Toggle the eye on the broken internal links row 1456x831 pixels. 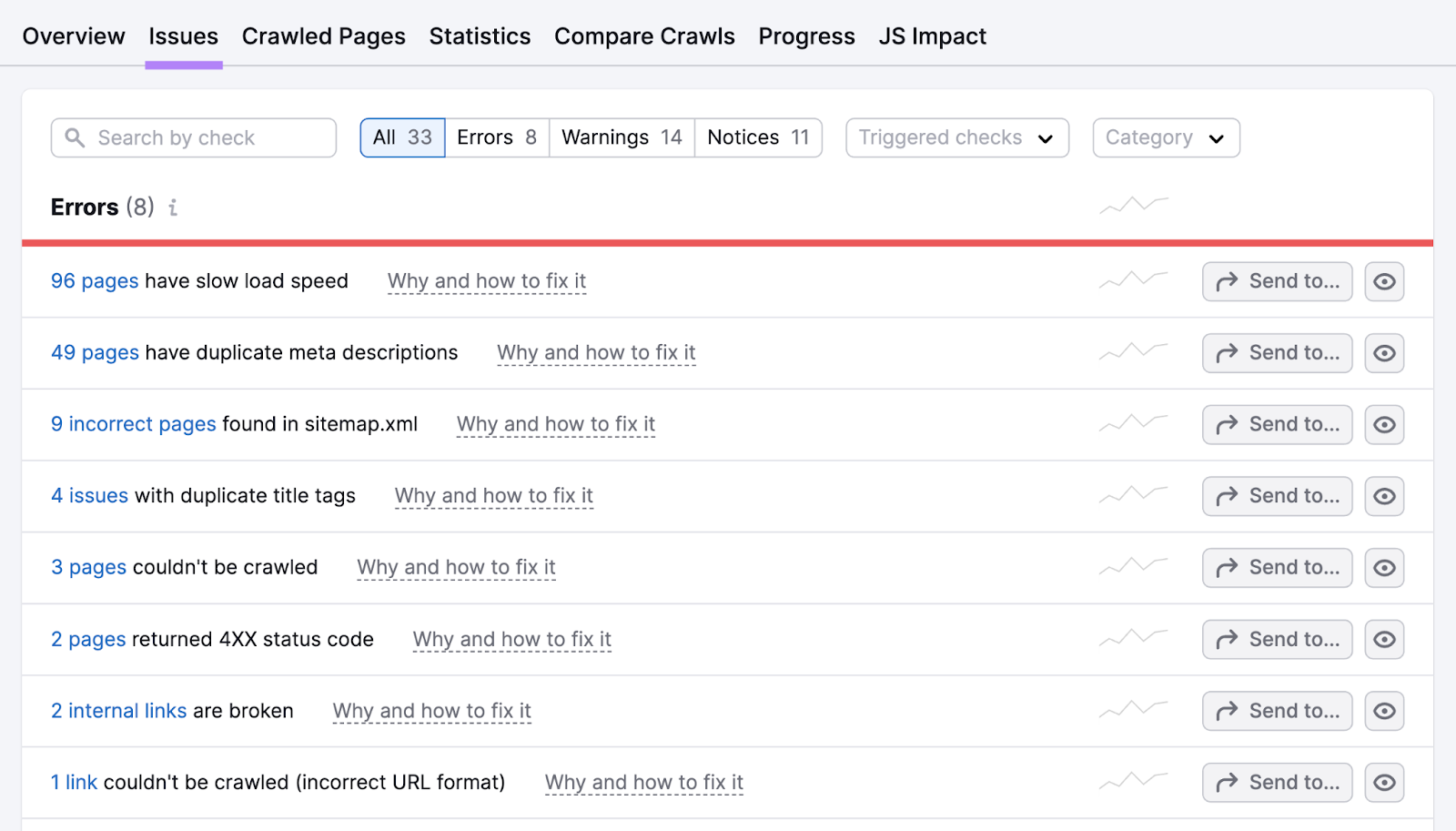[1384, 711]
